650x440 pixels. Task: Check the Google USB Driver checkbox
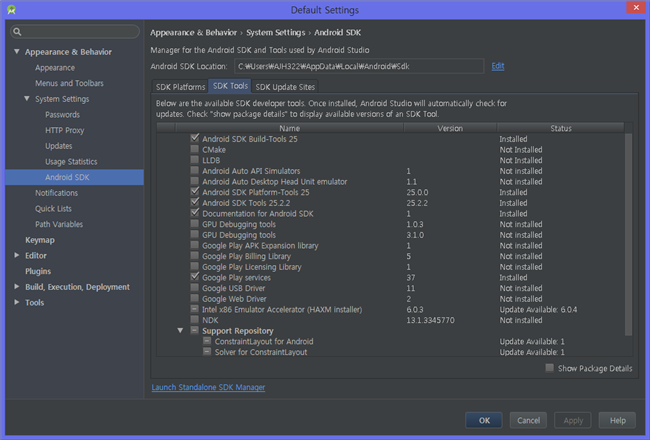194,288
